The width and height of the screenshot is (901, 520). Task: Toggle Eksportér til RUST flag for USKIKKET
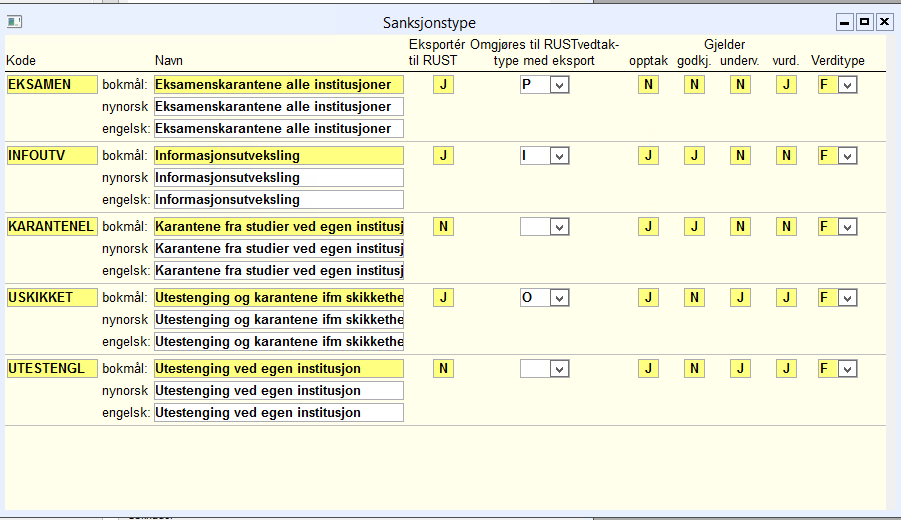443,298
